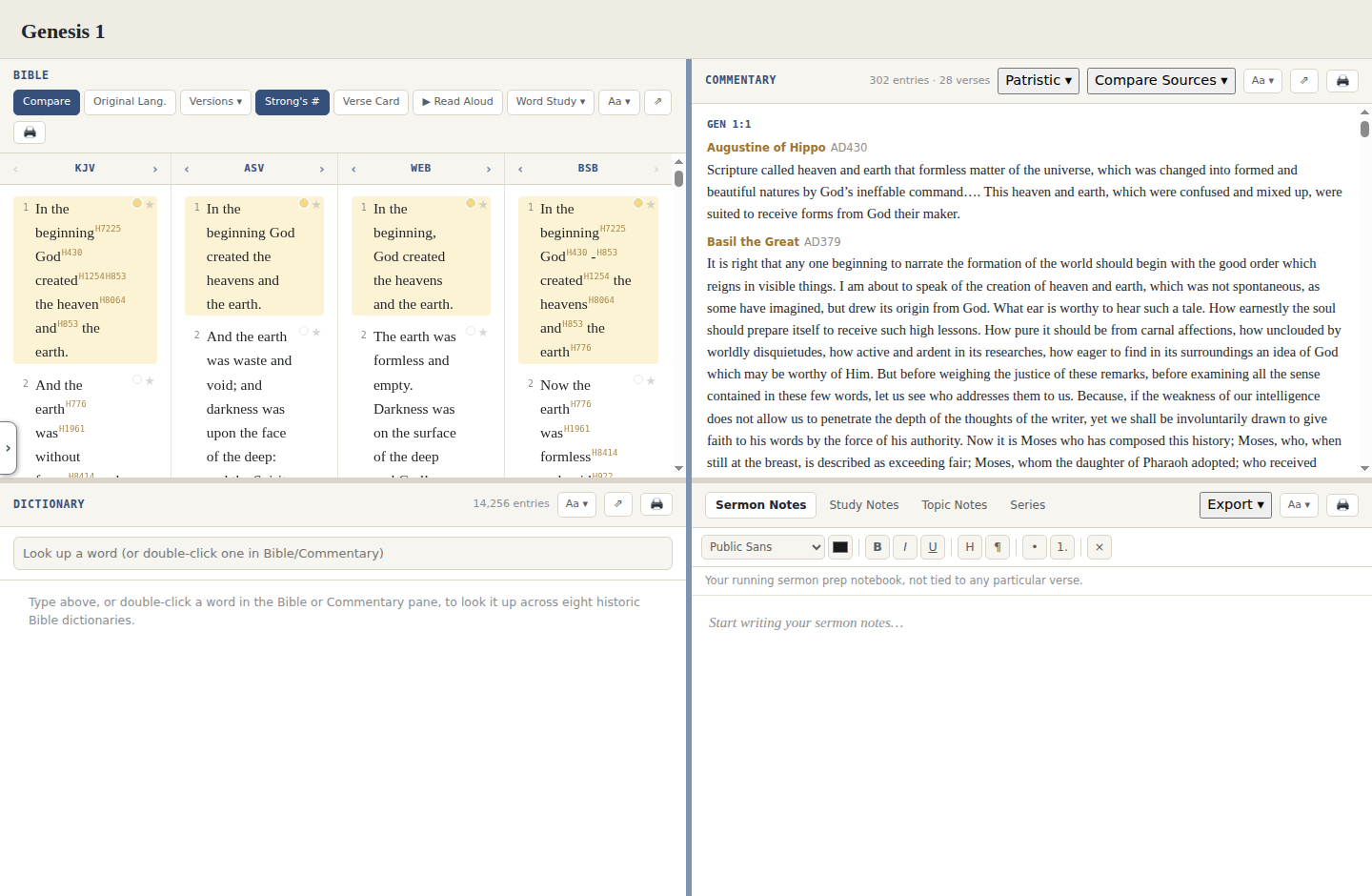The image size is (1372, 896).
Task: Apply paragraph style in sermon notes
Action: tap(998, 547)
